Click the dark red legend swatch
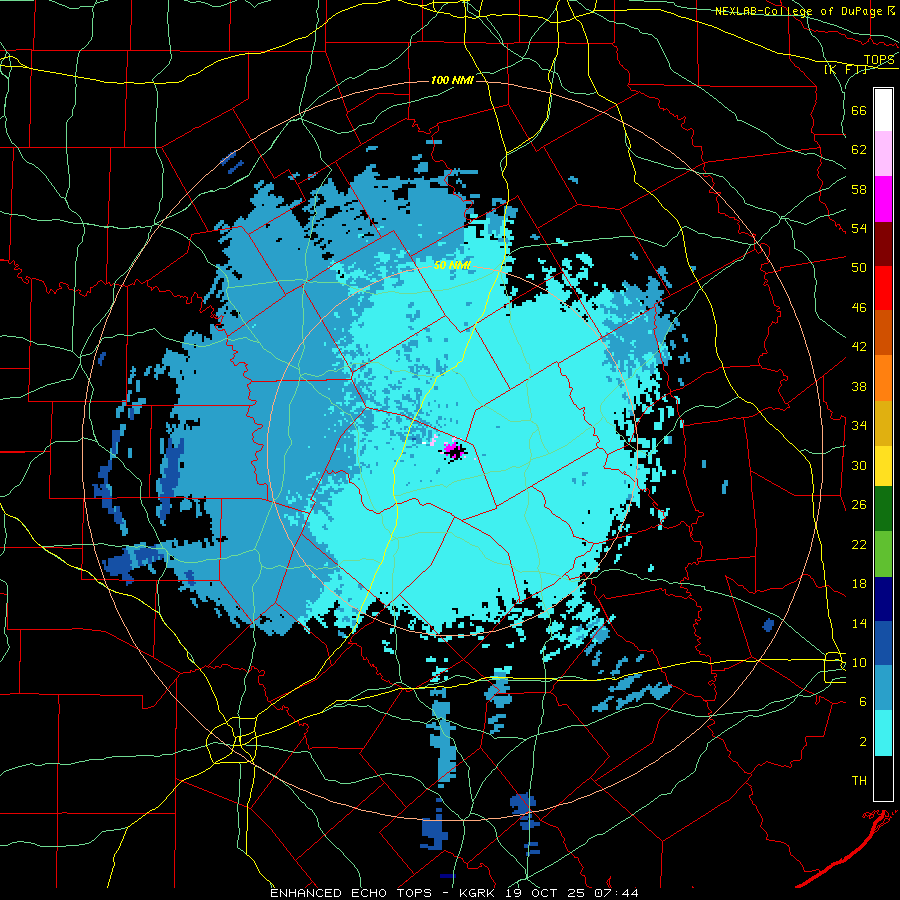900x900 pixels. coord(883,243)
